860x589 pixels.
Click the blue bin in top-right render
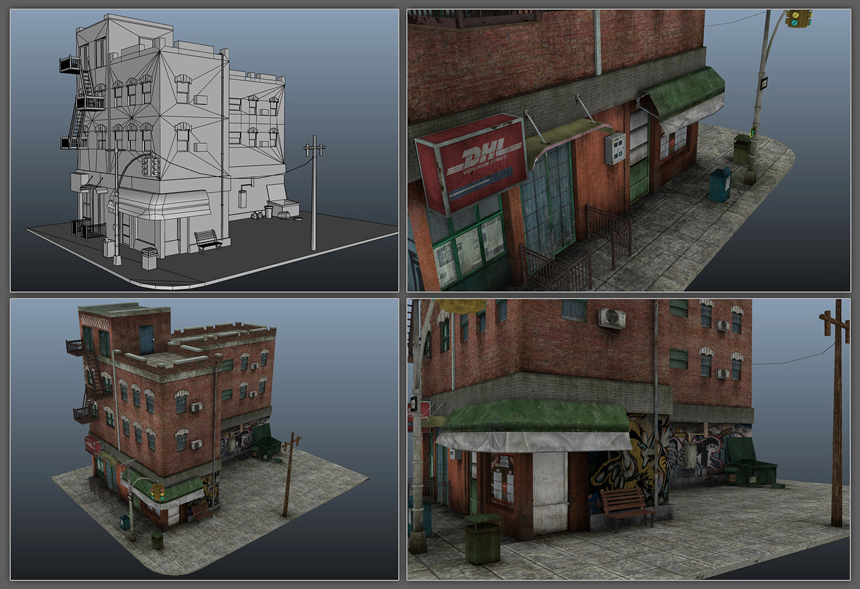(x=719, y=184)
